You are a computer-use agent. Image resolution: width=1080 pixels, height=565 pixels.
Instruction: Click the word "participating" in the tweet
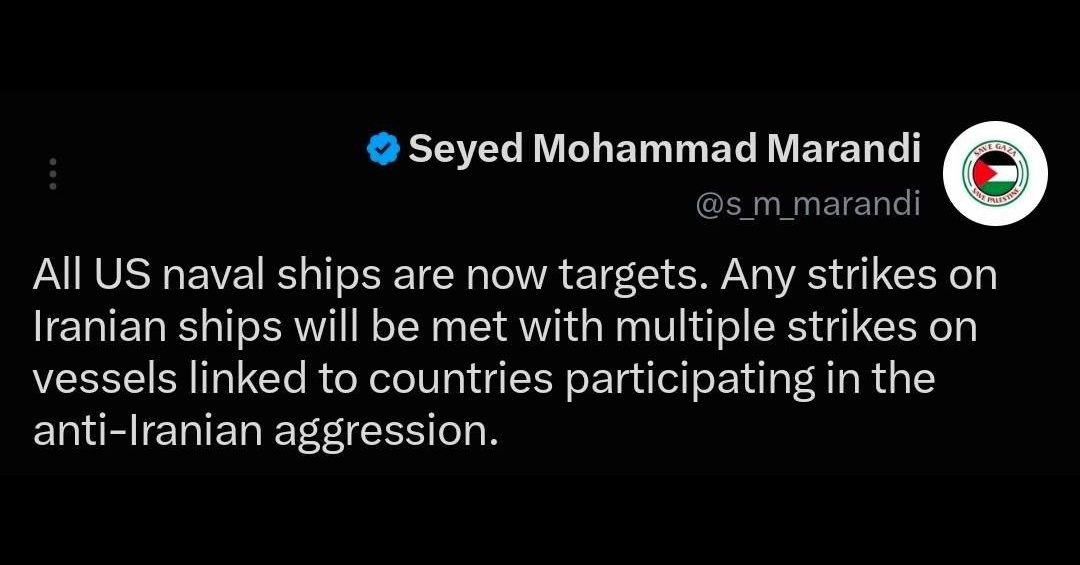tap(690, 380)
